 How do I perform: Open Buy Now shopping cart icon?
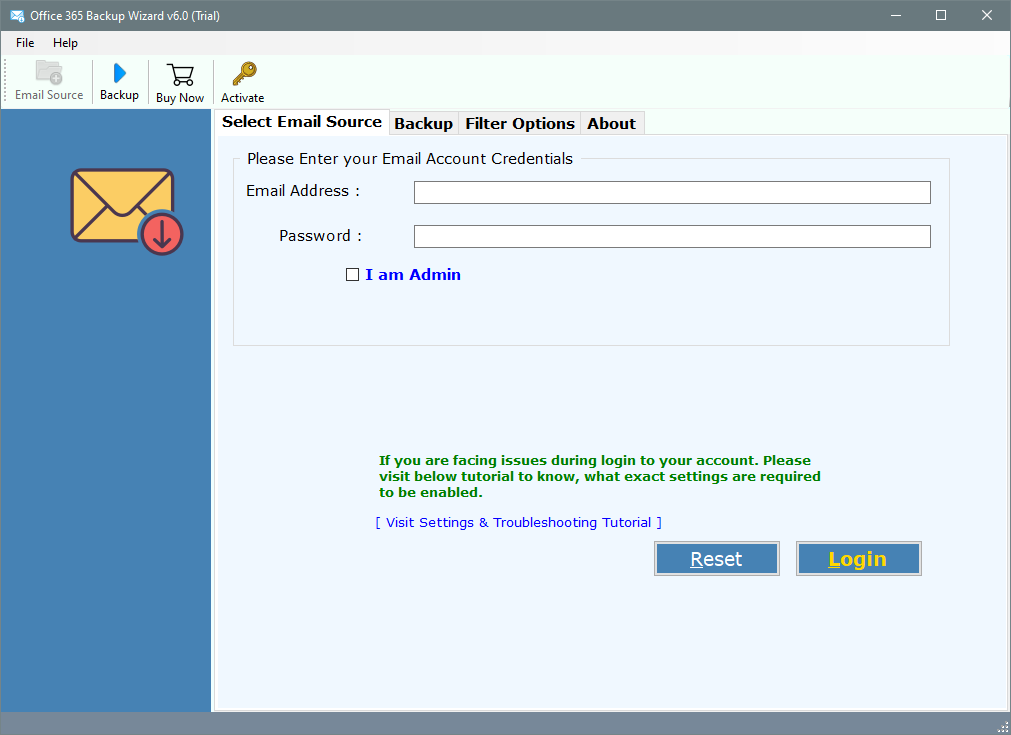(x=180, y=75)
